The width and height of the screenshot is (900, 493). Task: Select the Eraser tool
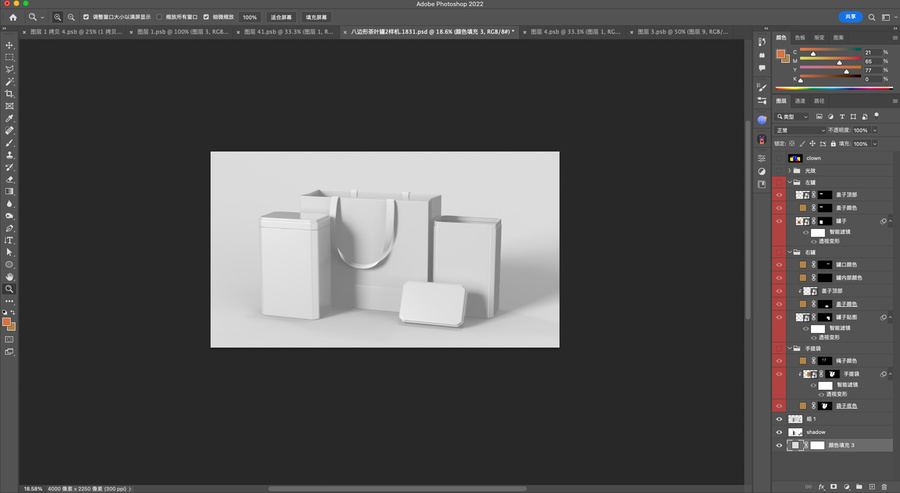pyautogui.click(x=9, y=179)
